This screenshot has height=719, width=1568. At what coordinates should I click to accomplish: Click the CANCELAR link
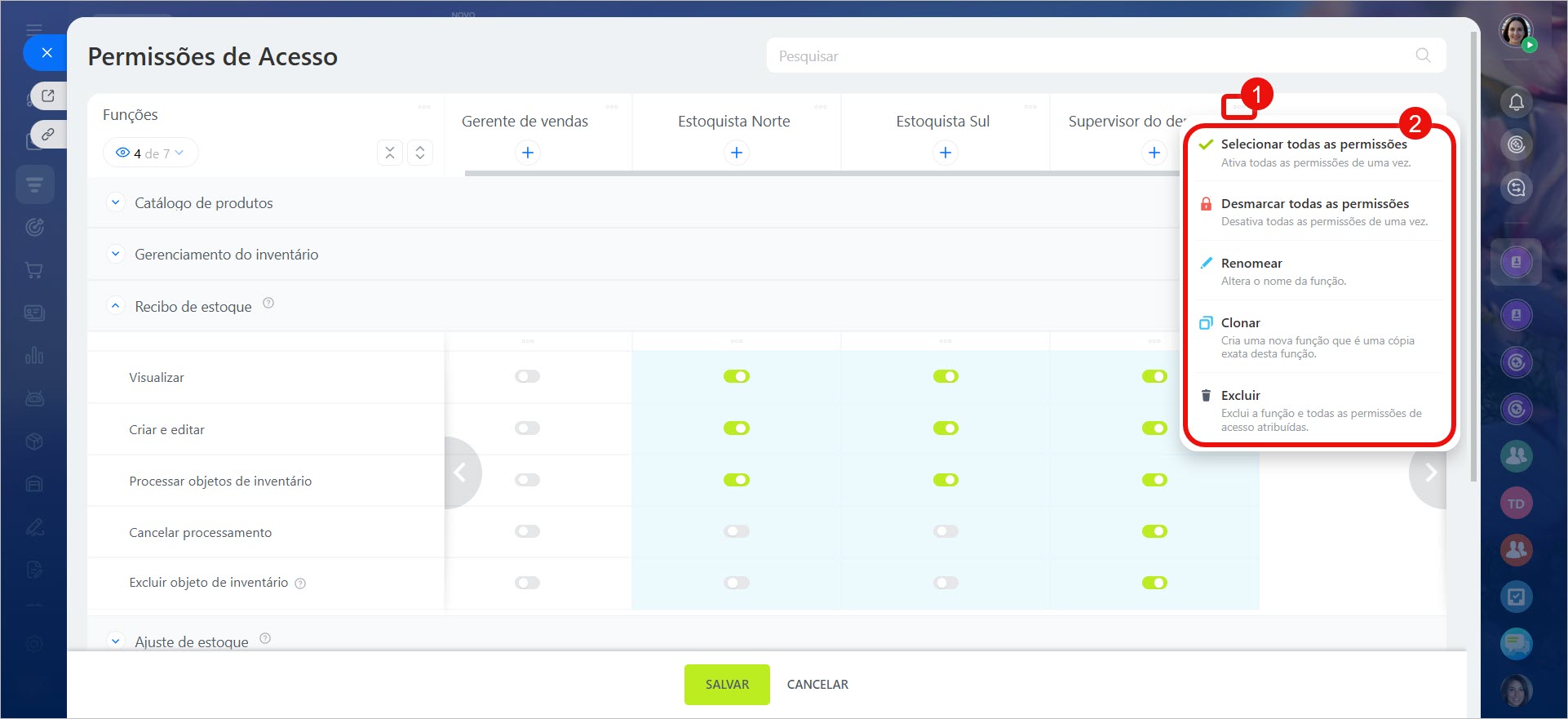point(817,684)
